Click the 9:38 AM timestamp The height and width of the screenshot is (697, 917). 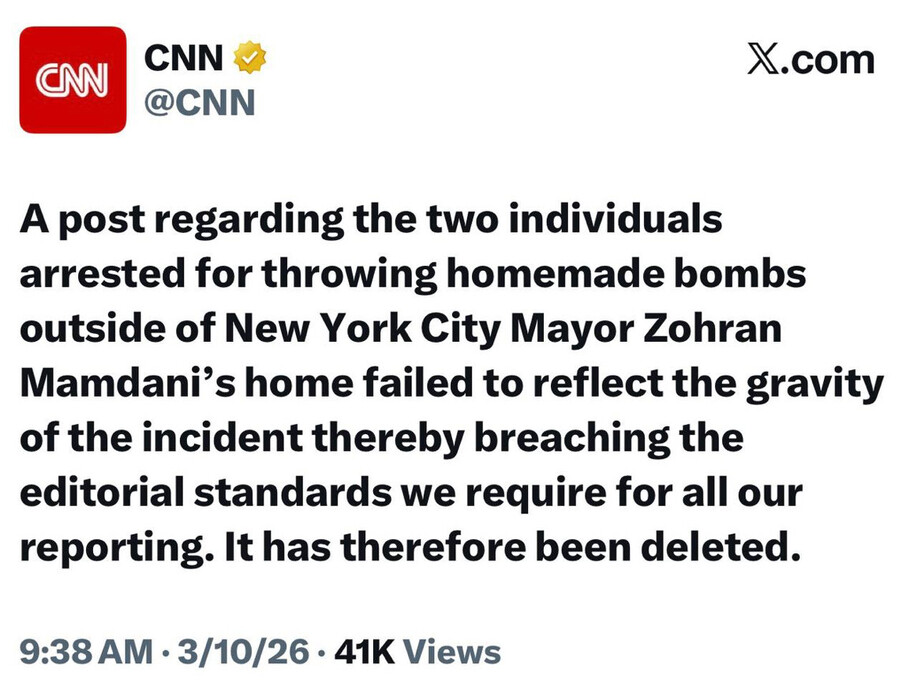85,653
